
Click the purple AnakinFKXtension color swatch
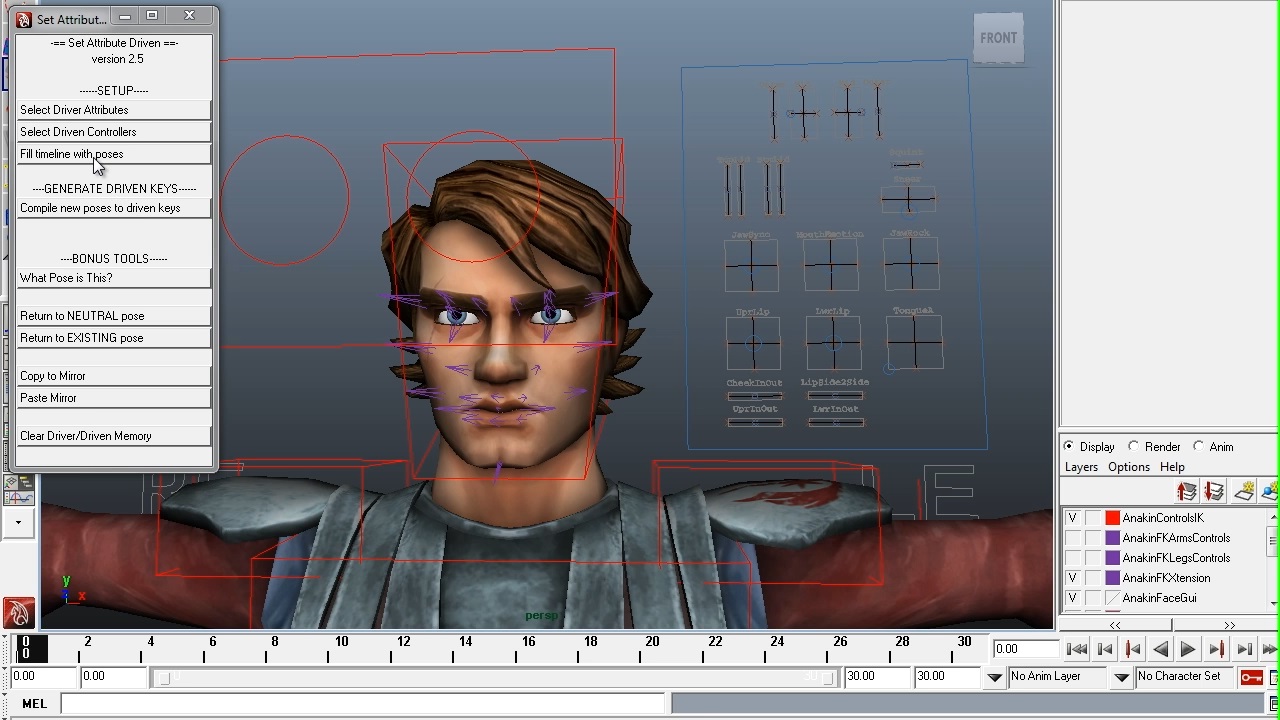[1112, 578]
